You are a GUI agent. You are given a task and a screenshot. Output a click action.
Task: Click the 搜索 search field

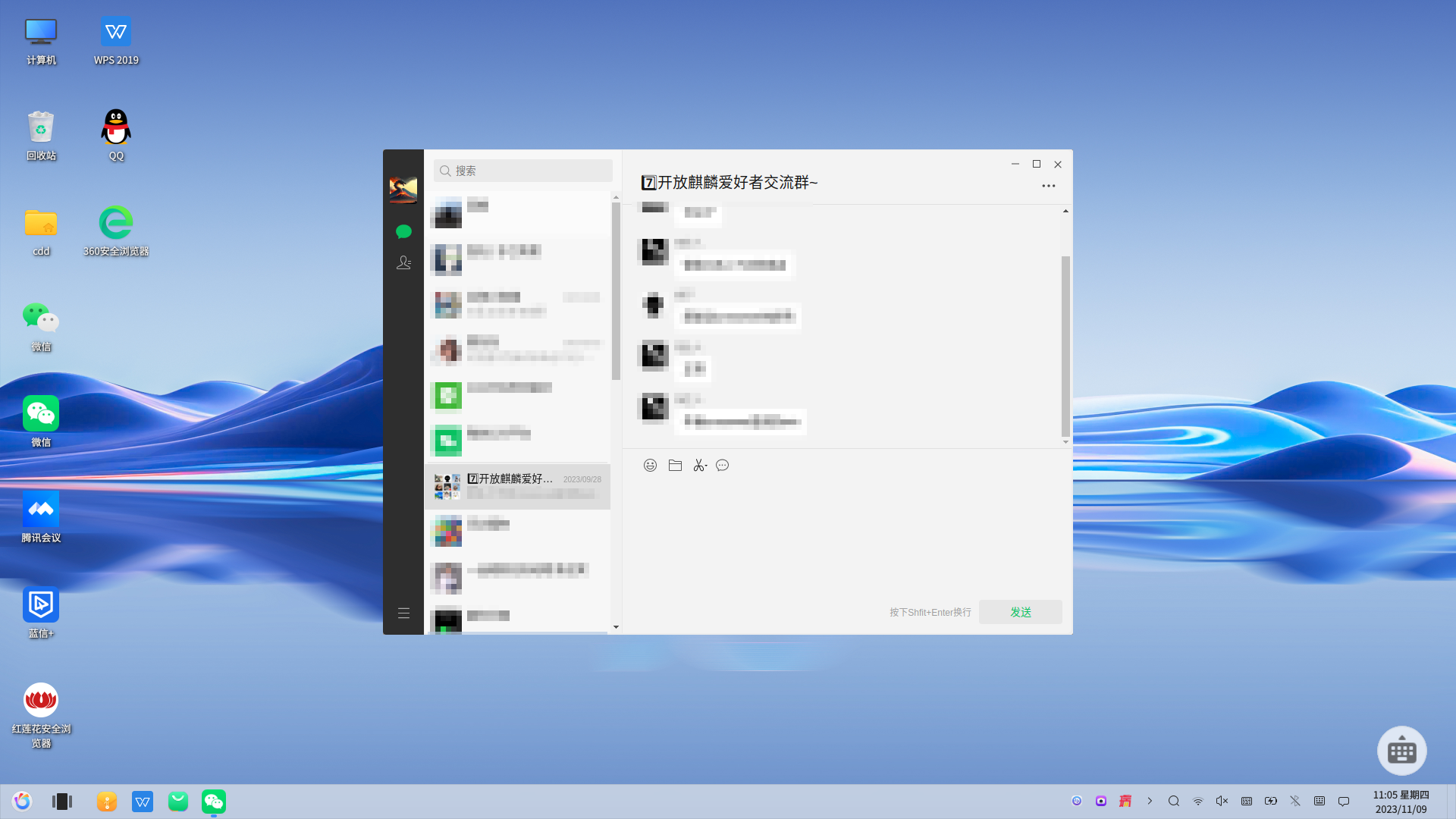coord(523,171)
